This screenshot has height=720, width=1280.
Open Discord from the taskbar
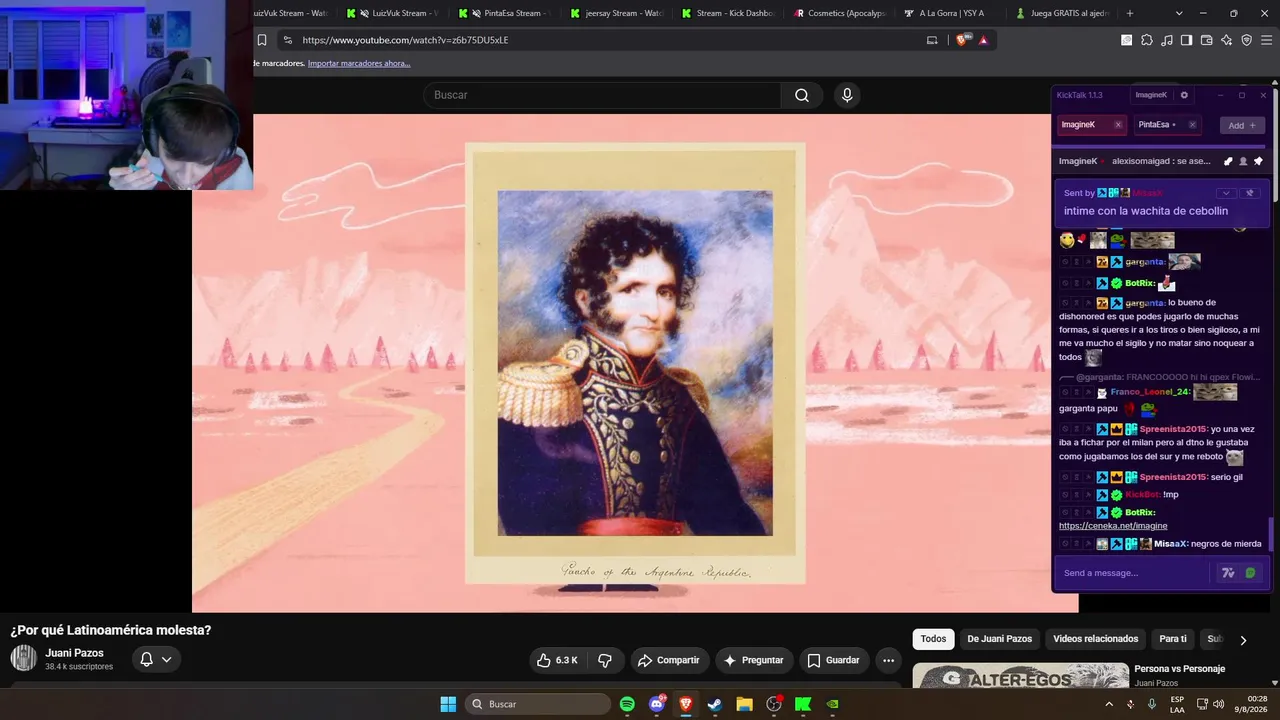point(657,704)
